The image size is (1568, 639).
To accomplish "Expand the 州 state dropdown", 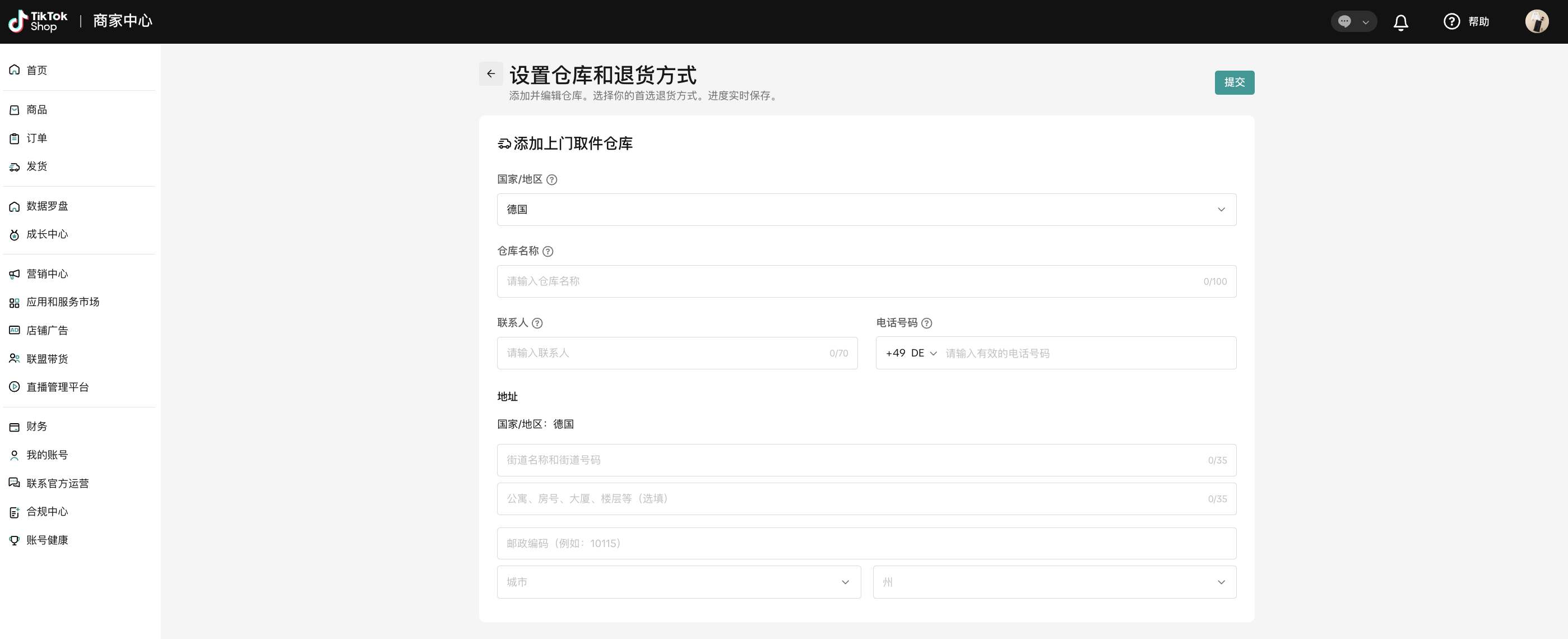I will click(x=1054, y=582).
